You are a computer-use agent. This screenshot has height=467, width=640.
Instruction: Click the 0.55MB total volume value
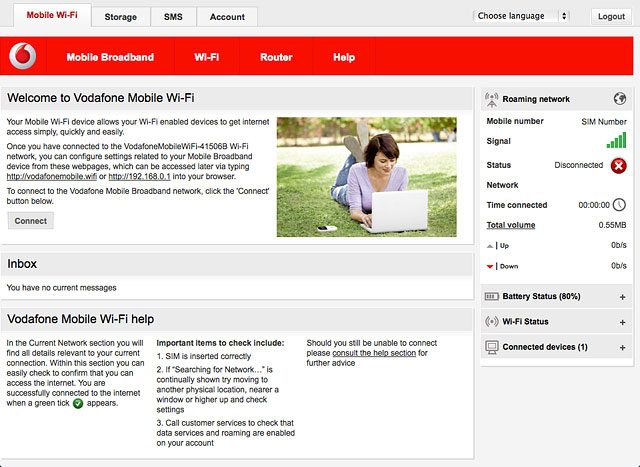pos(612,225)
